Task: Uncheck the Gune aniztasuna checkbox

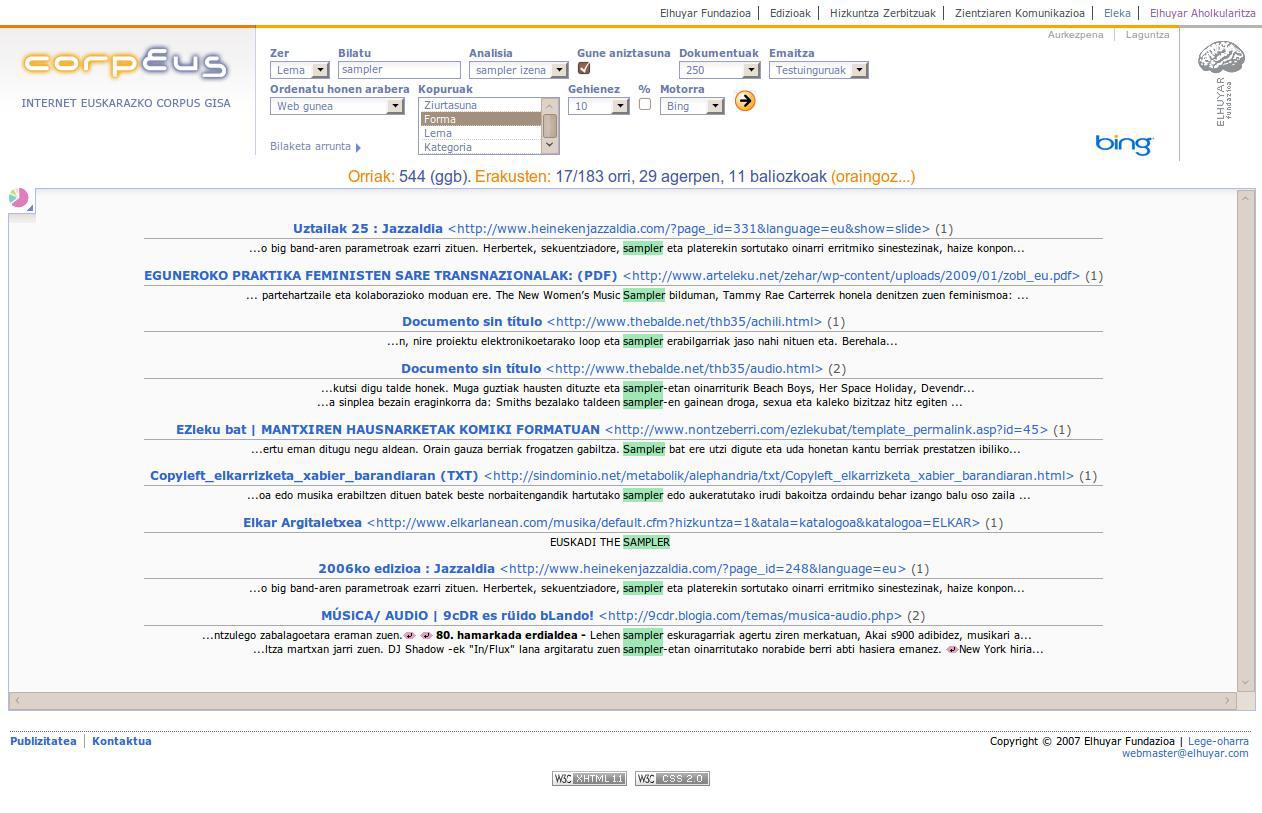Action: tap(584, 69)
